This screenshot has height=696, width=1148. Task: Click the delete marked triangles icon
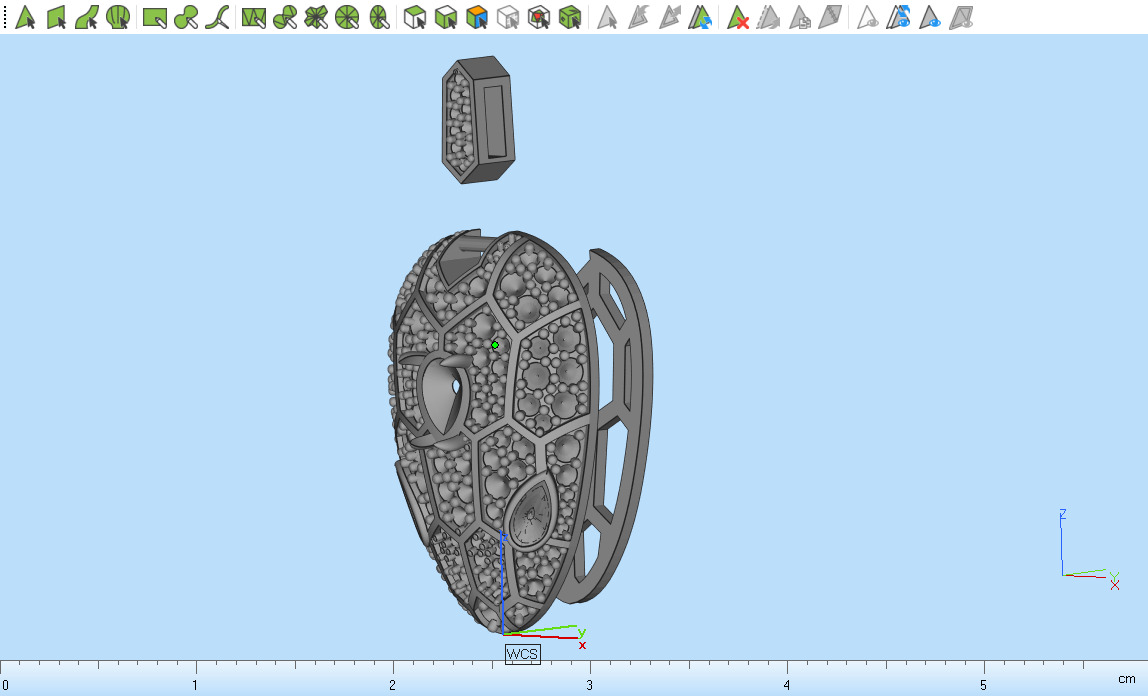point(737,16)
